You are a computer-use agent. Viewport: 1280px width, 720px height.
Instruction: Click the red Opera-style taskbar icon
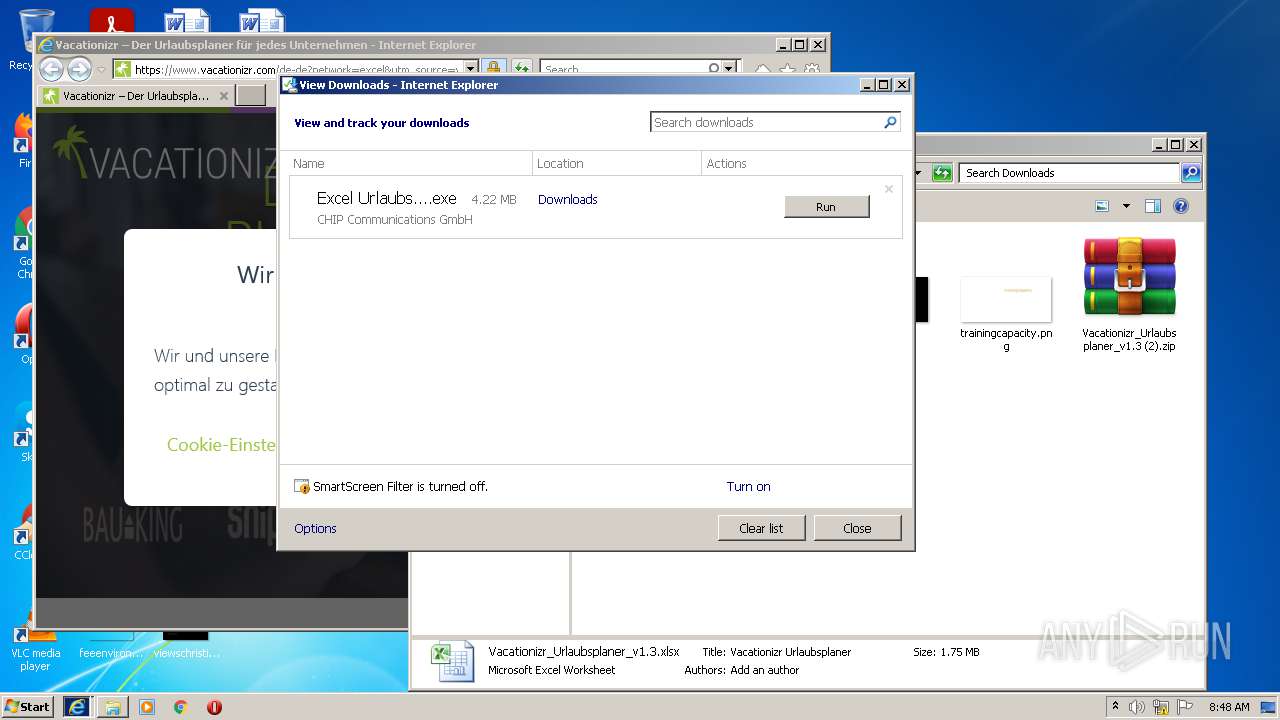[214, 707]
